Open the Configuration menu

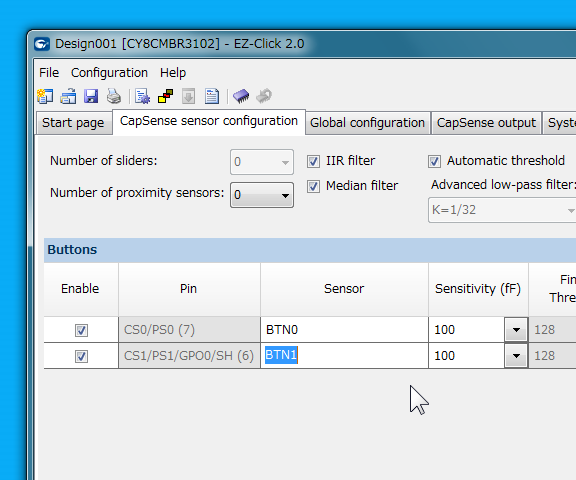[109, 73]
